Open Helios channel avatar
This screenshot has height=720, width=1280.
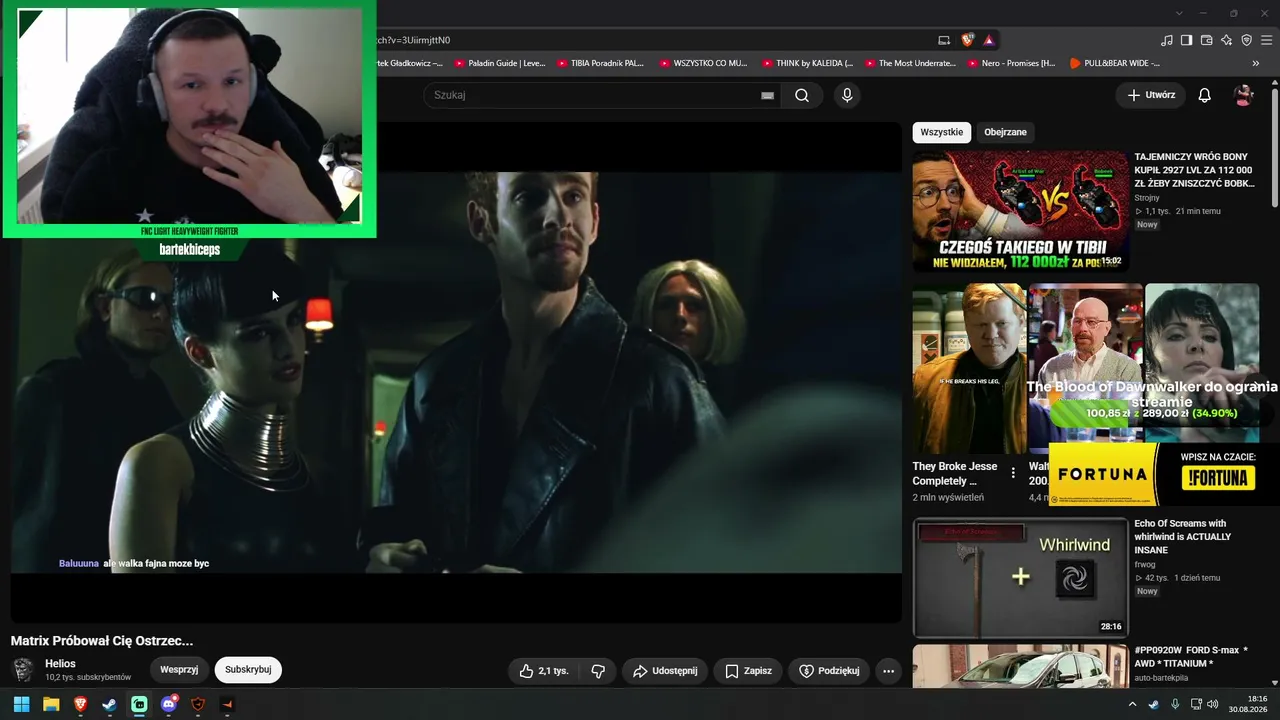coord(23,670)
